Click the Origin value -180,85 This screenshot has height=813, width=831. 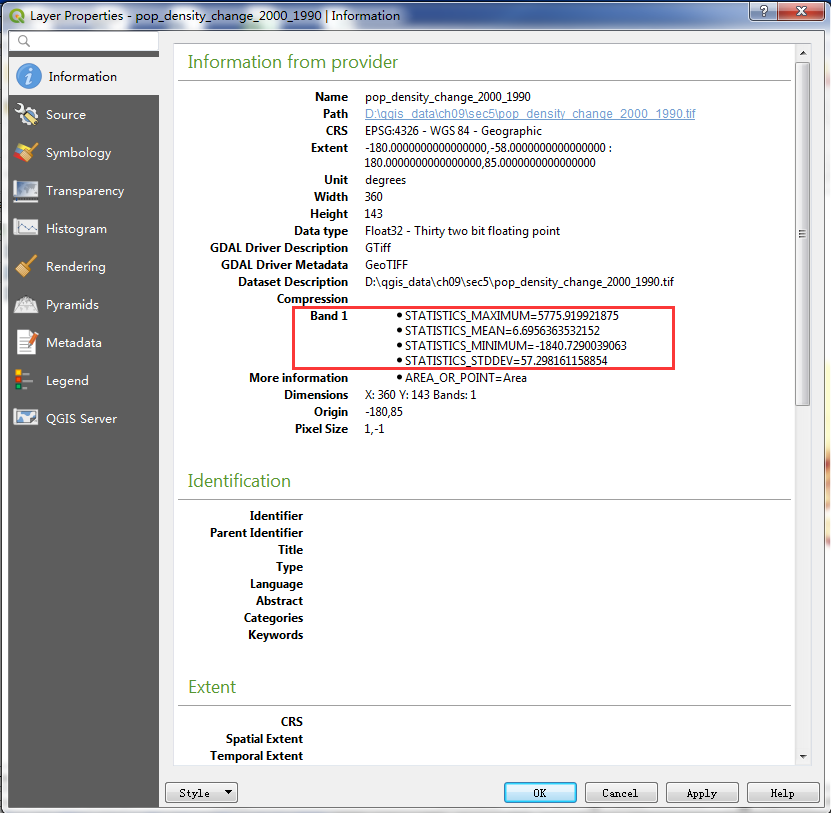click(x=383, y=412)
